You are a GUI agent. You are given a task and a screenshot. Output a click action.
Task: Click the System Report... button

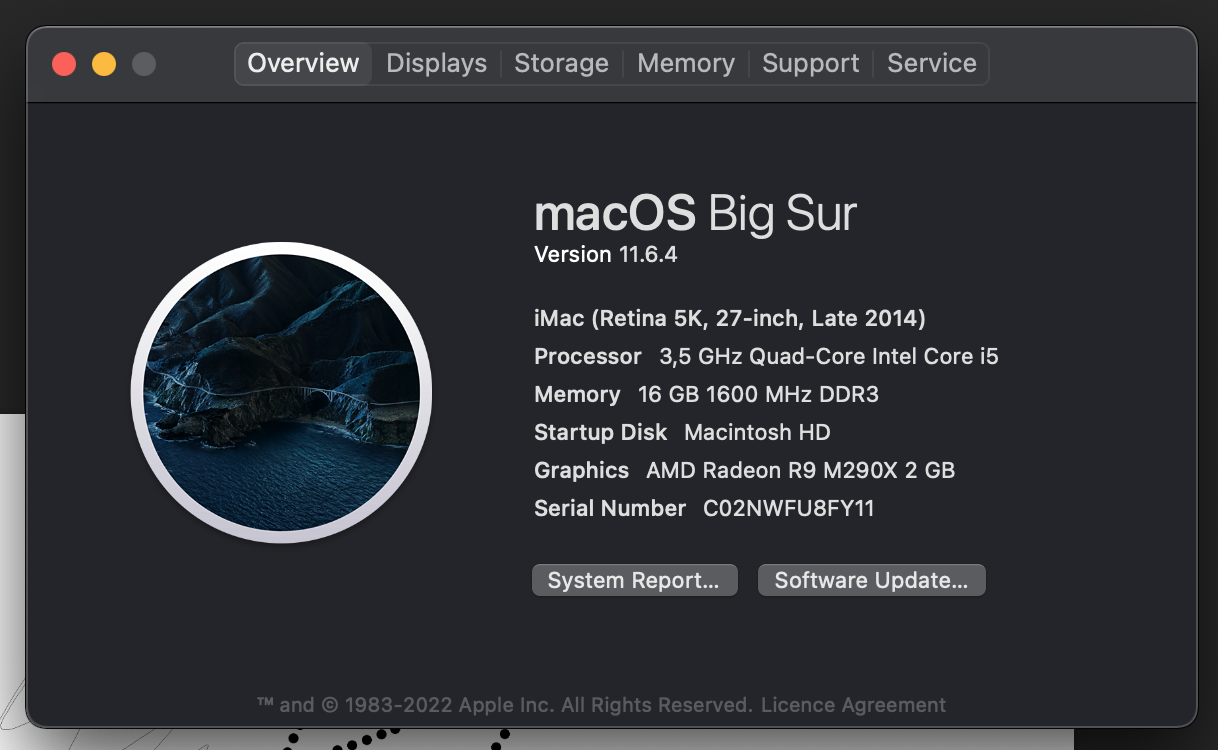click(x=634, y=580)
